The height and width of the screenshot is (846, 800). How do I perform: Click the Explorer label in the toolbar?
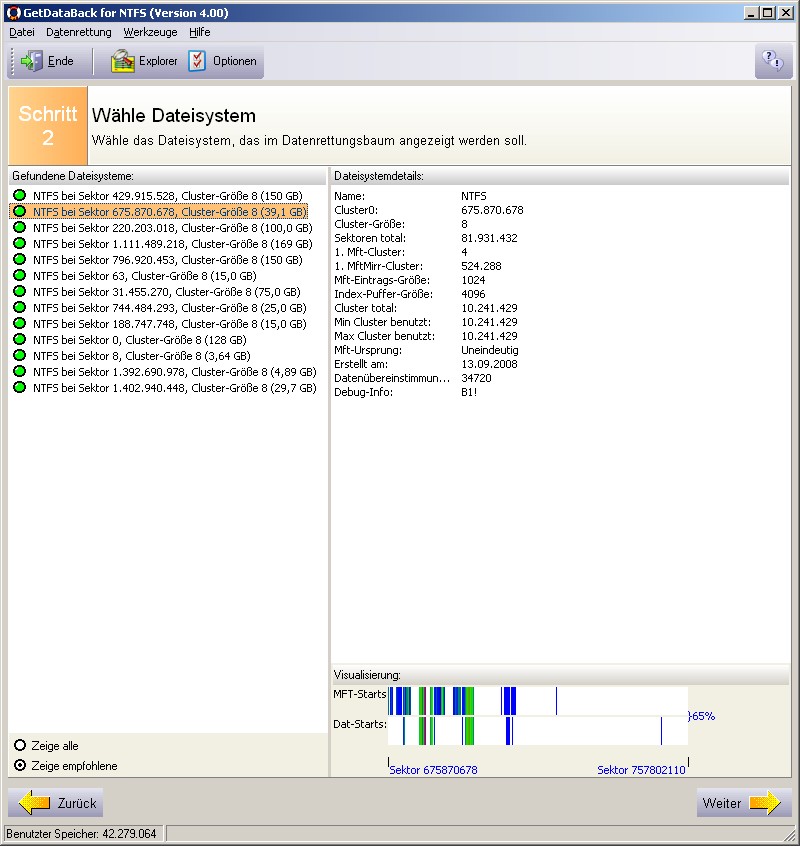pyautogui.click(x=158, y=61)
